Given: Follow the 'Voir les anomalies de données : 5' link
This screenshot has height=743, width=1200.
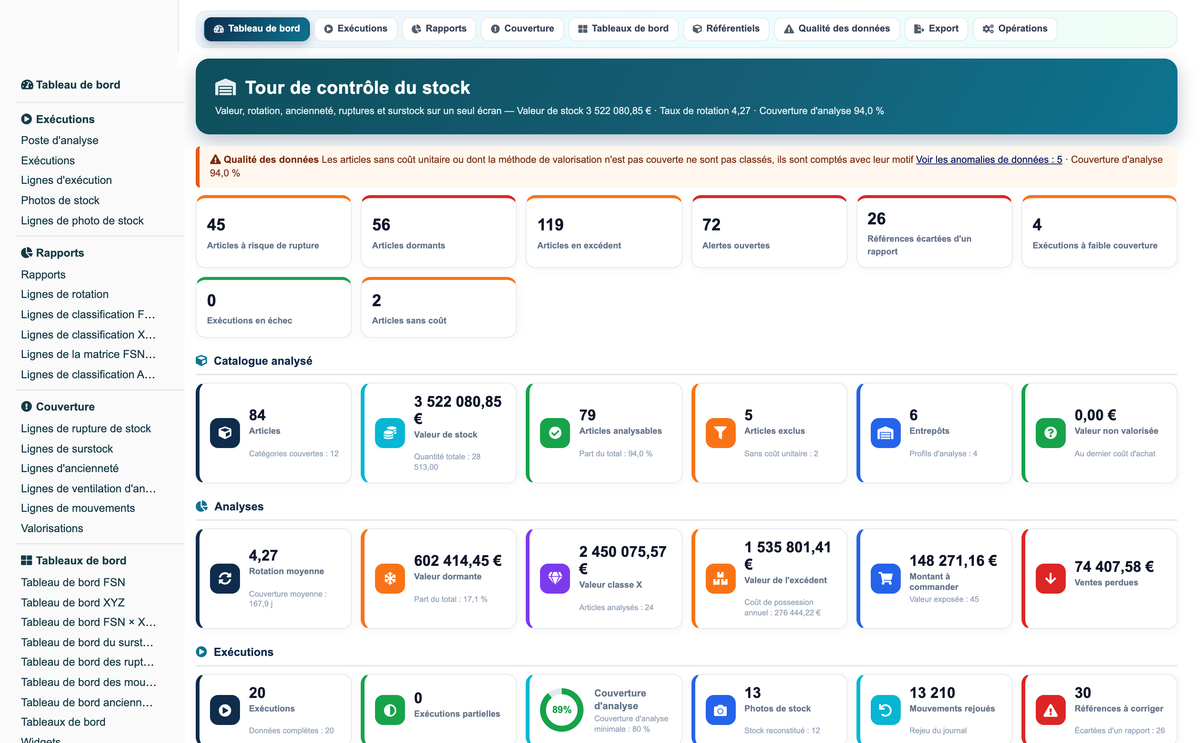Looking at the screenshot, I should (989, 159).
